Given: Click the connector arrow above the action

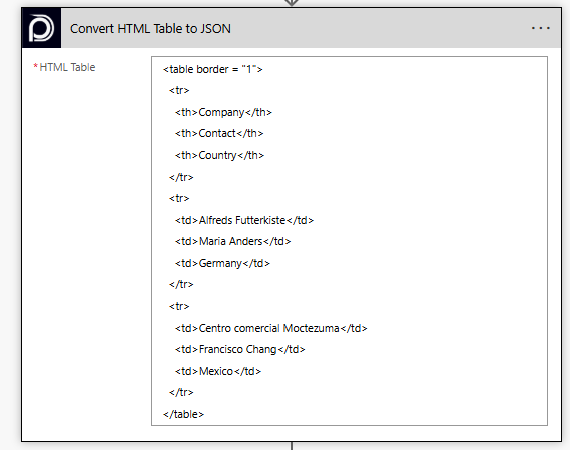Looking at the screenshot, I should click(x=292, y=3).
